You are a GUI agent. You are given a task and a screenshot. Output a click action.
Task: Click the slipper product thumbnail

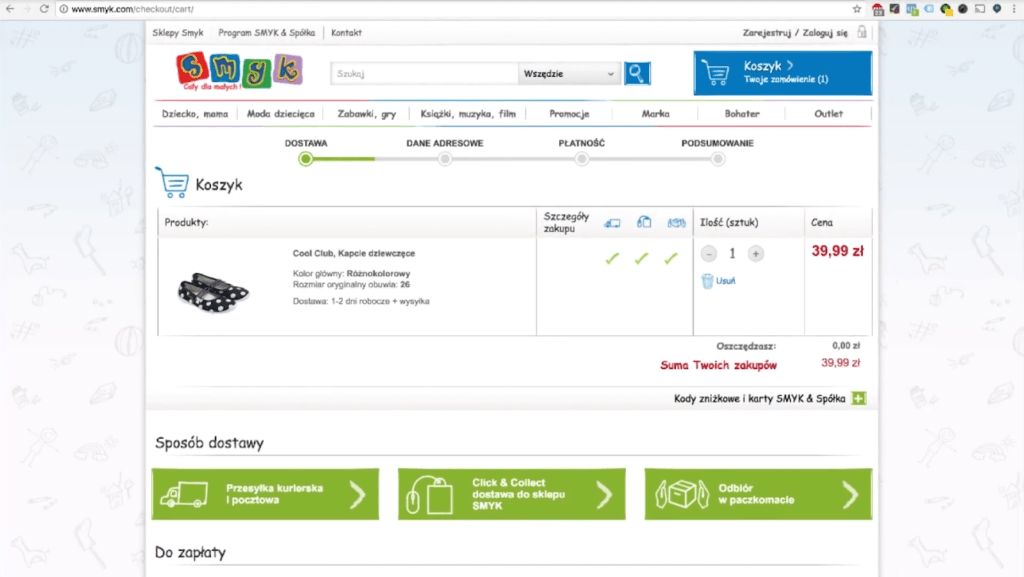pos(213,292)
